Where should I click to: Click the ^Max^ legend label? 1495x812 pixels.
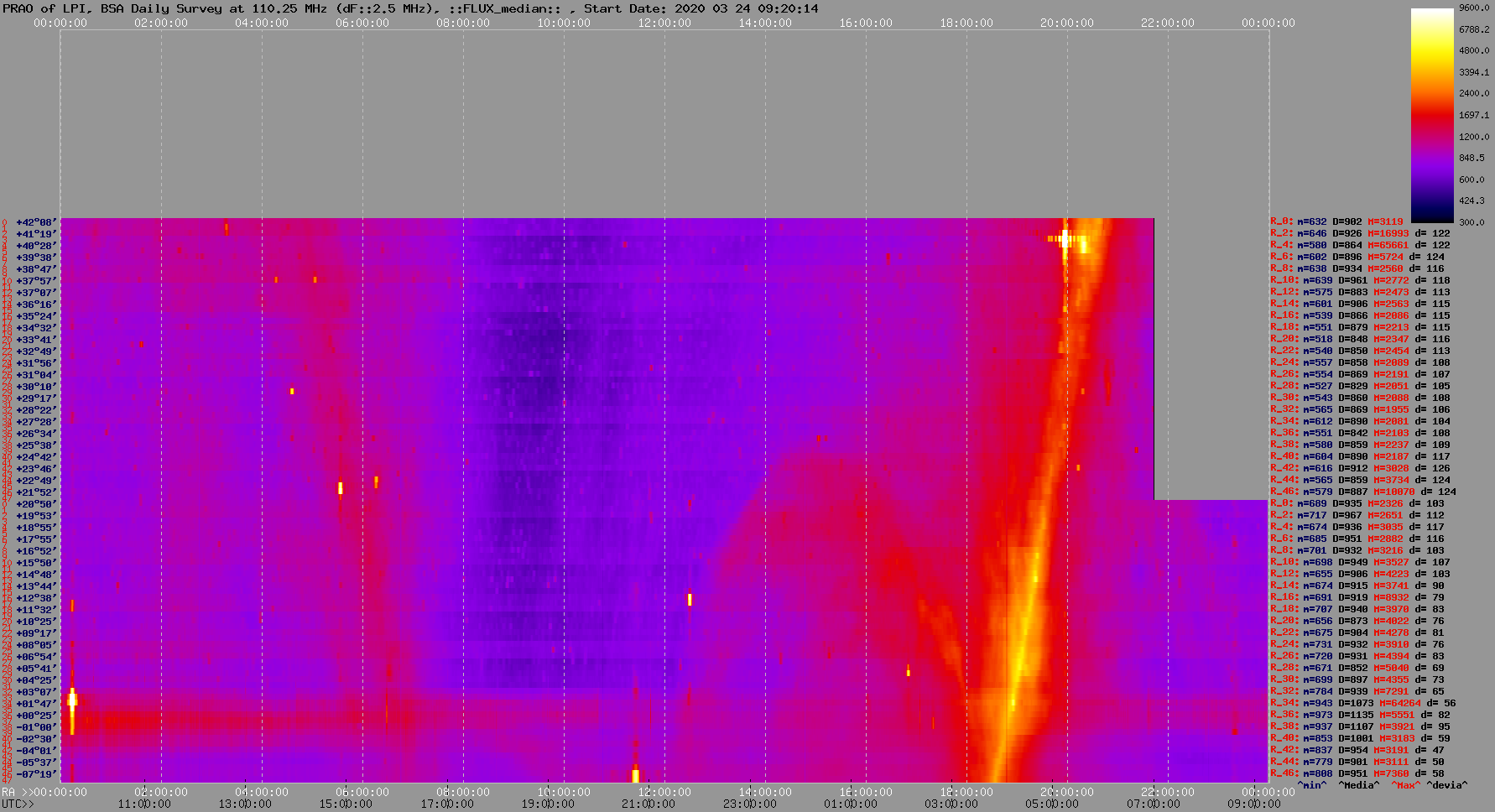point(1406,786)
